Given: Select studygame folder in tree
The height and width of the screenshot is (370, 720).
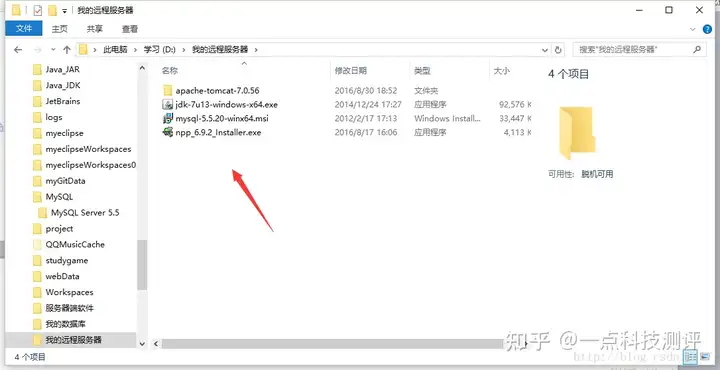Looking at the screenshot, I should pyautogui.click(x=67, y=260).
